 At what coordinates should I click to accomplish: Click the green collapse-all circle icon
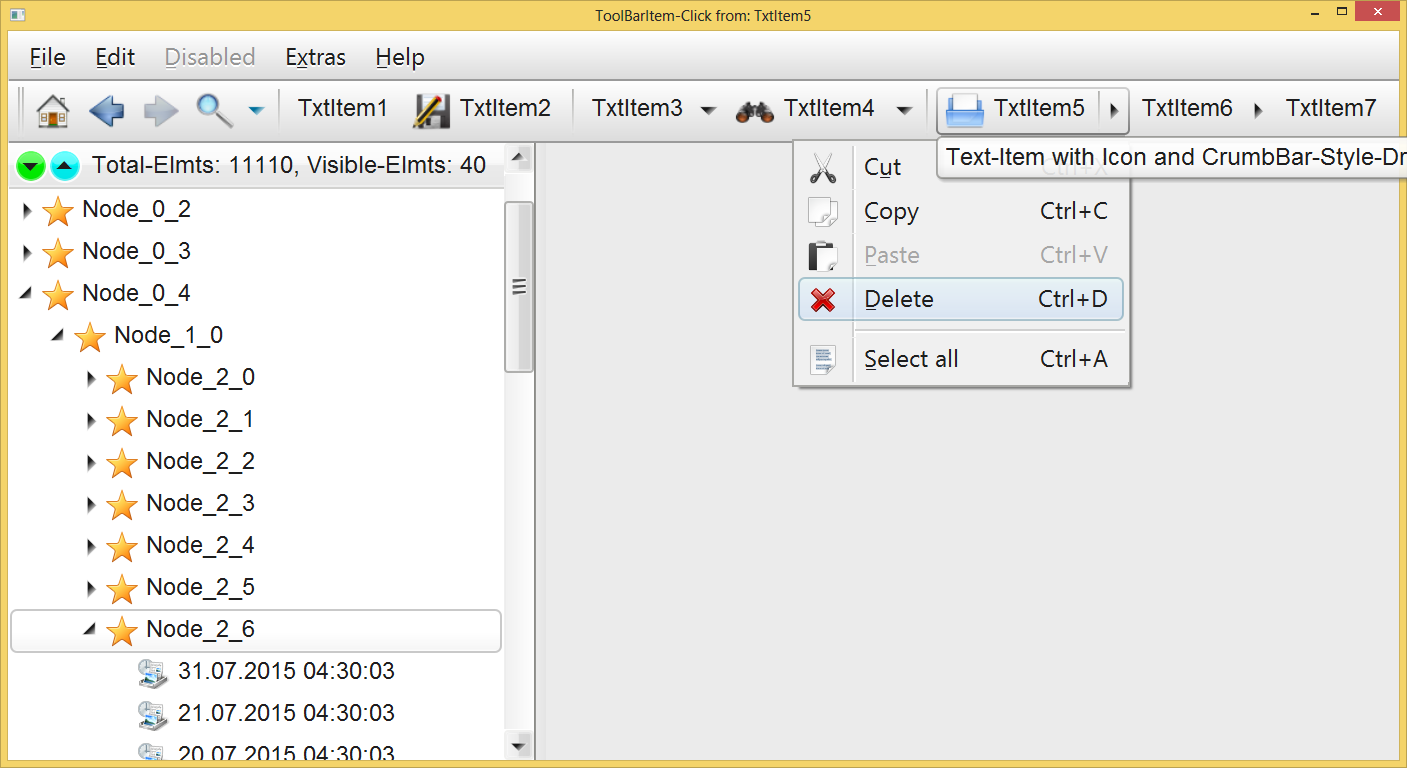(30, 165)
